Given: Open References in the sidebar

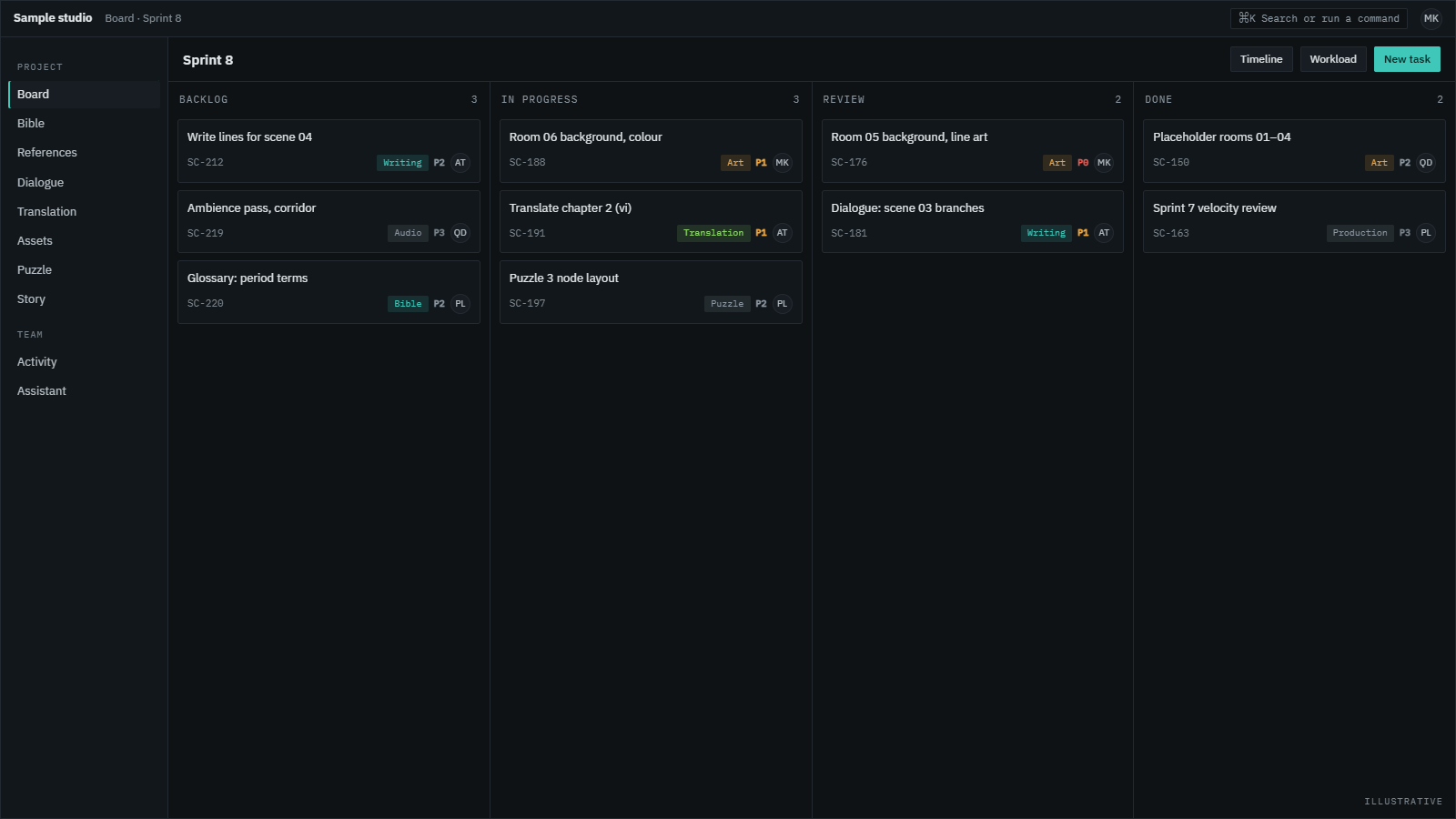Looking at the screenshot, I should [x=84, y=153].
